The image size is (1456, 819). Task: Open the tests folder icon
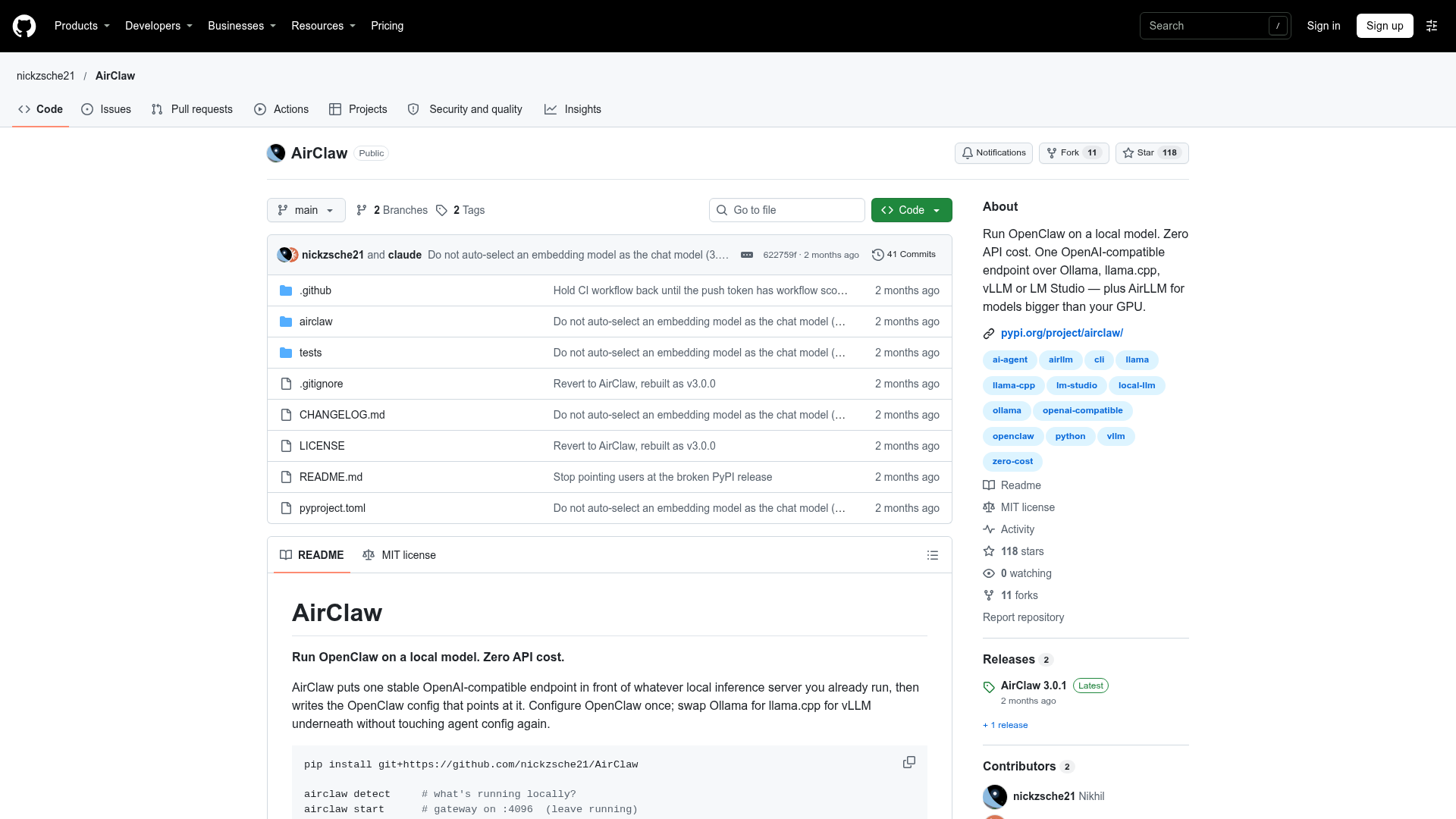pyautogui.click(x=286, y=353)
